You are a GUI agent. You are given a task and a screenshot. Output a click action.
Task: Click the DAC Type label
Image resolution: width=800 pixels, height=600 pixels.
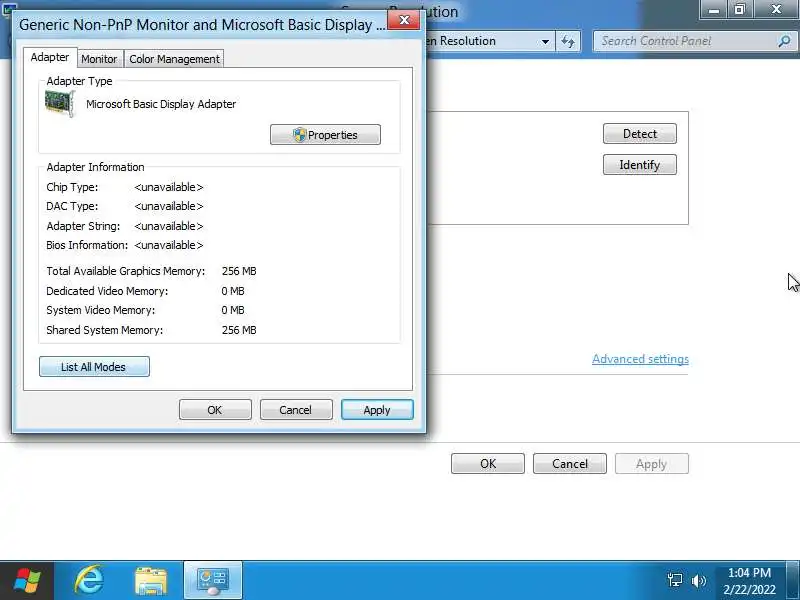tap(72, 206)
